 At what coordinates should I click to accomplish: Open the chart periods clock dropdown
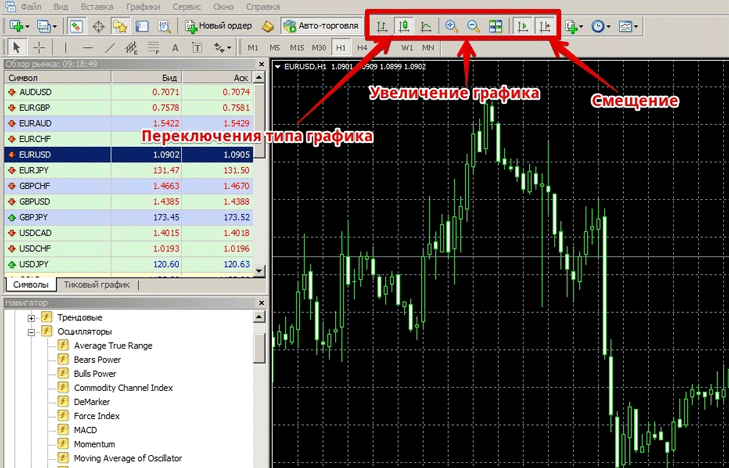click(601, 27)
